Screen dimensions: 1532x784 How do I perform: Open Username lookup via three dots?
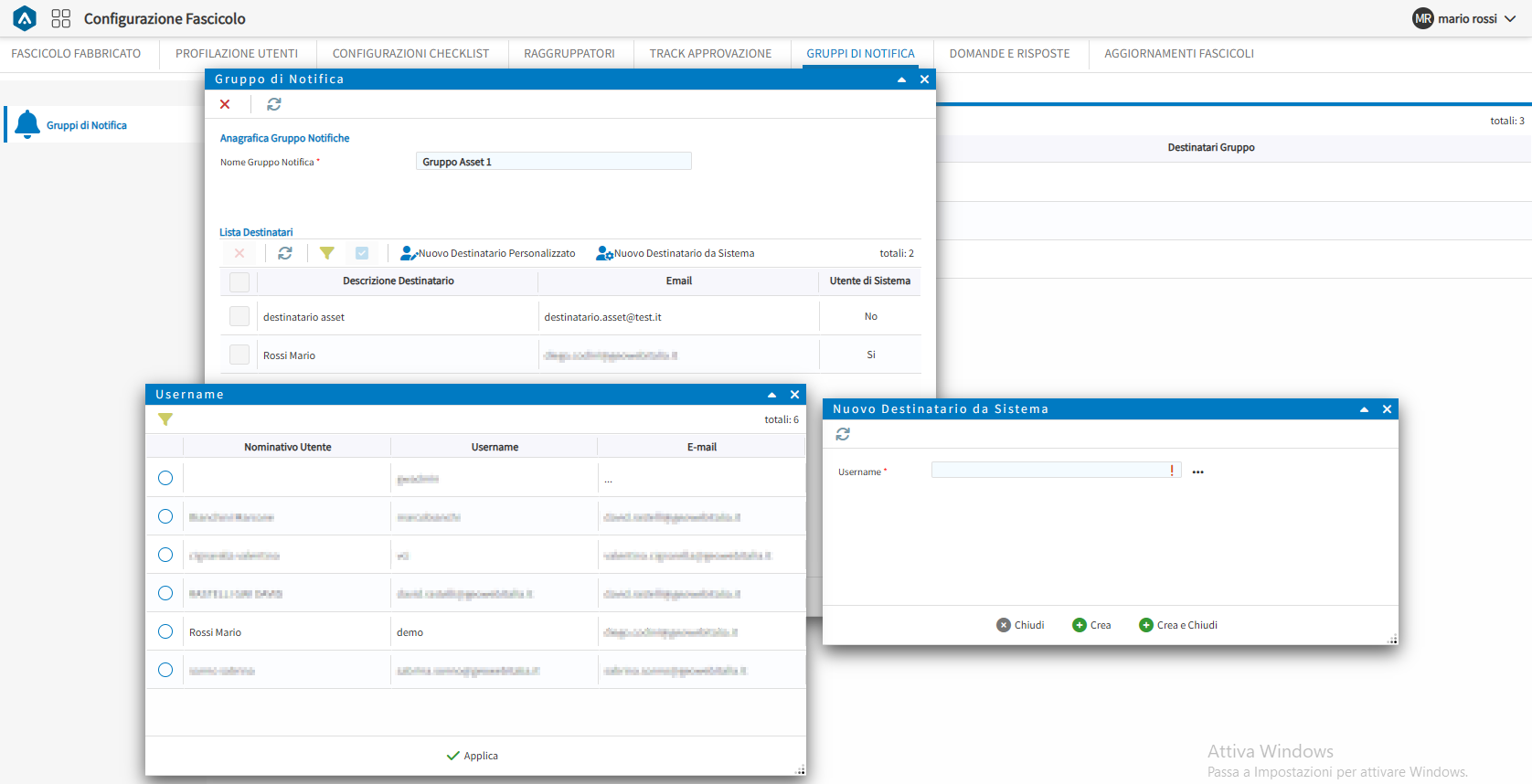[x=1197, y=472]
